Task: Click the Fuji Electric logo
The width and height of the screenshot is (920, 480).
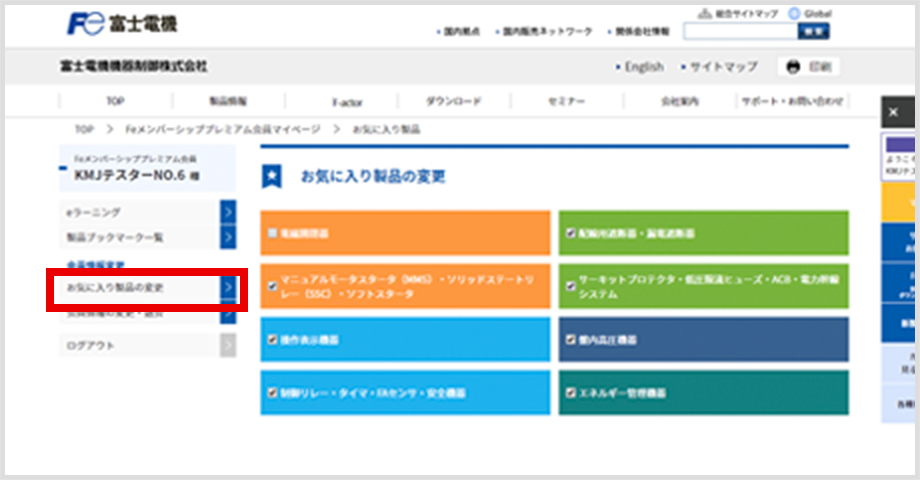Action: (x=122, y=24)
